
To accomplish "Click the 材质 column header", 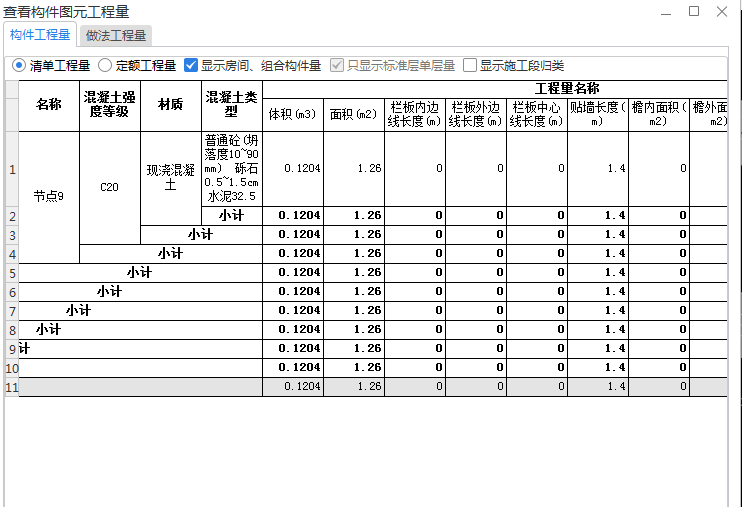I will pos(171,106).
